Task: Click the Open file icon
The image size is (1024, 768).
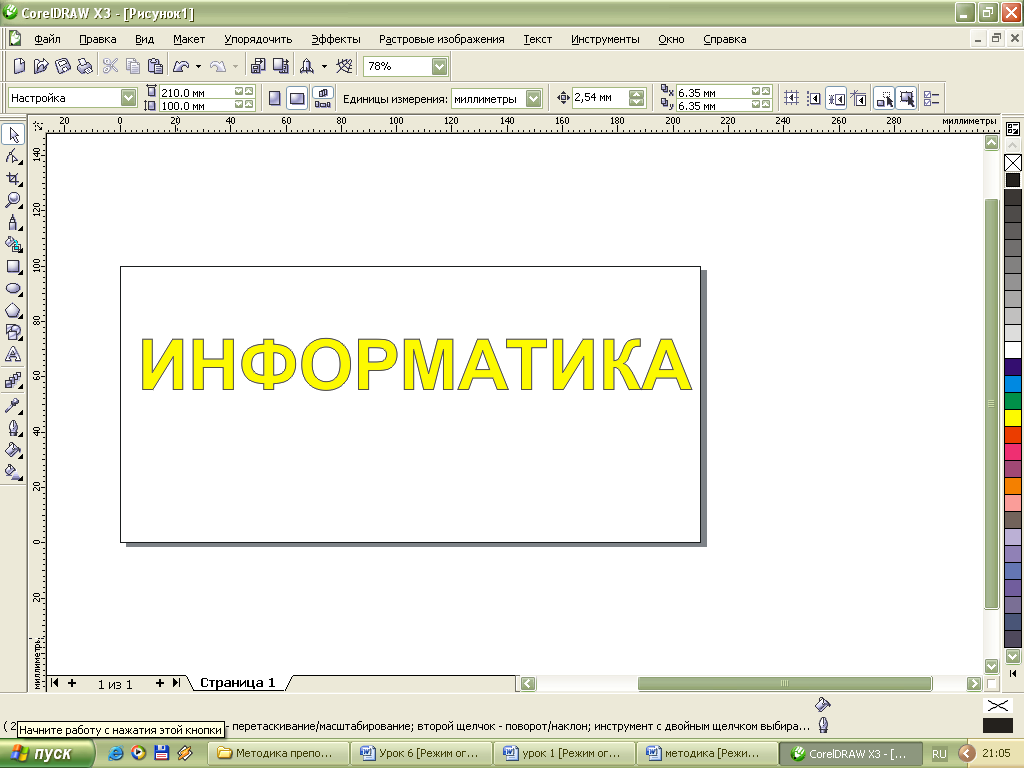Action: [x=41, y=66]
